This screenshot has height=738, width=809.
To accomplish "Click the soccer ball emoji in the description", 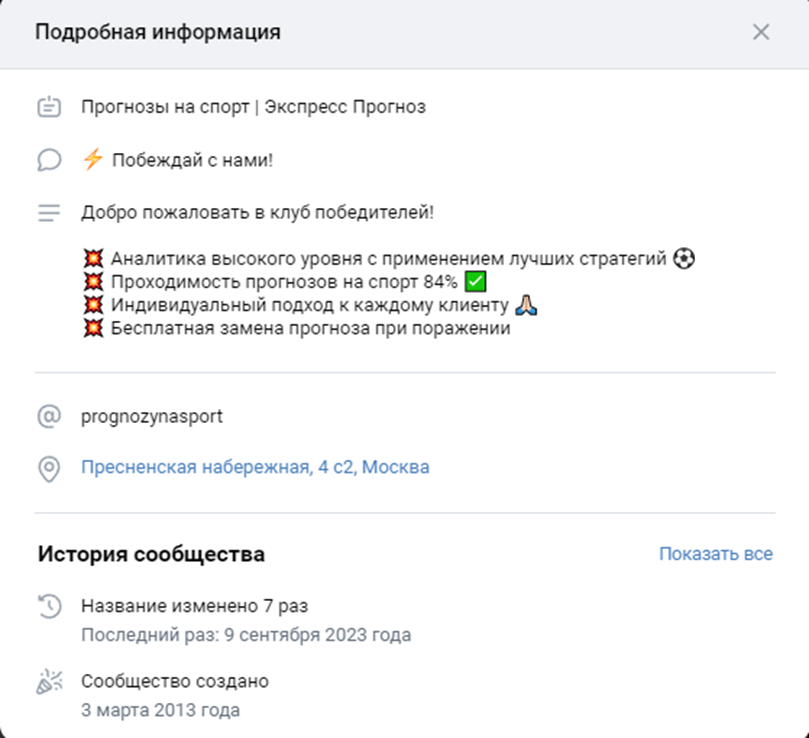I will [682, 257].
